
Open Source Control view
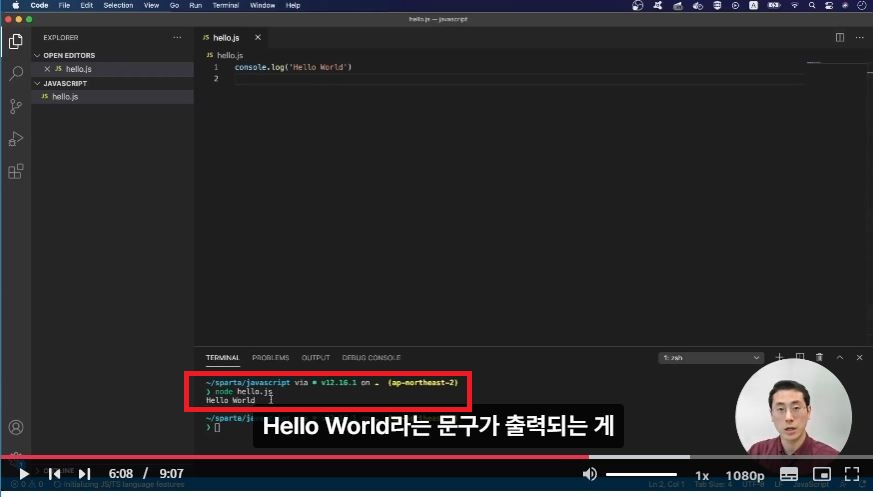click(x=16, y=106)
